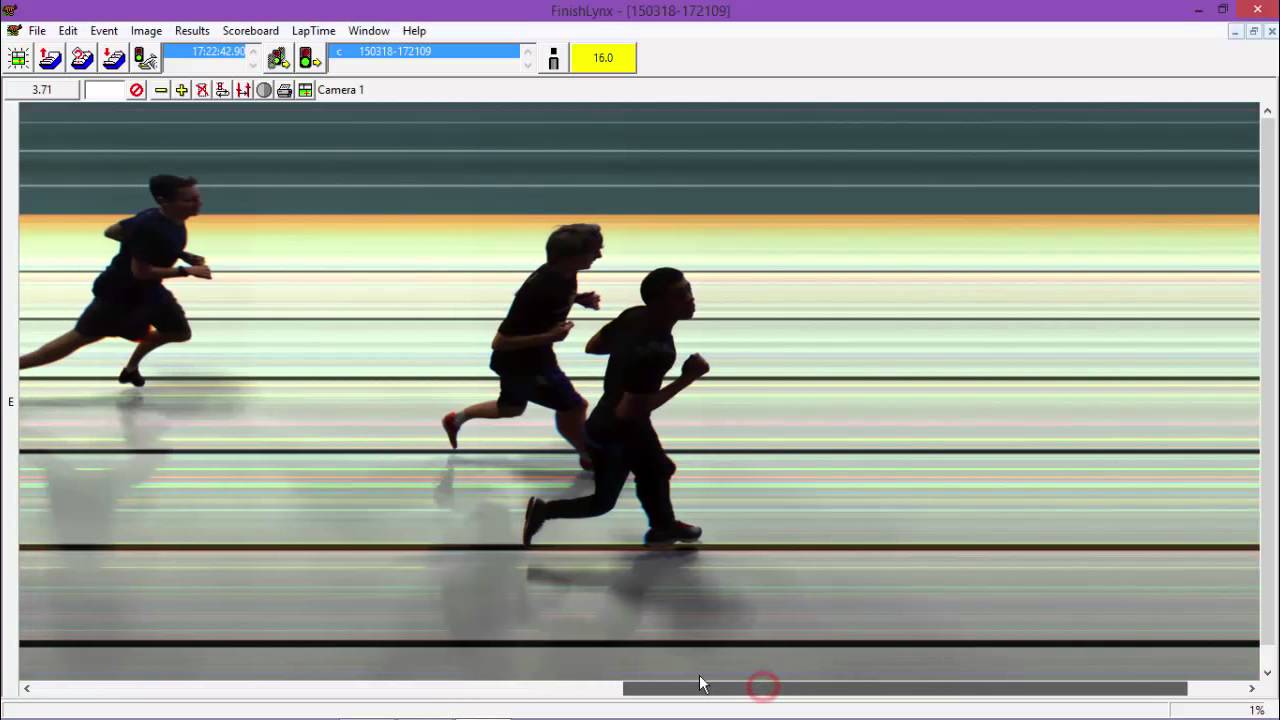Click the horizontal scrollbar left arrow

pyautogui.click(x=27, y=688)
